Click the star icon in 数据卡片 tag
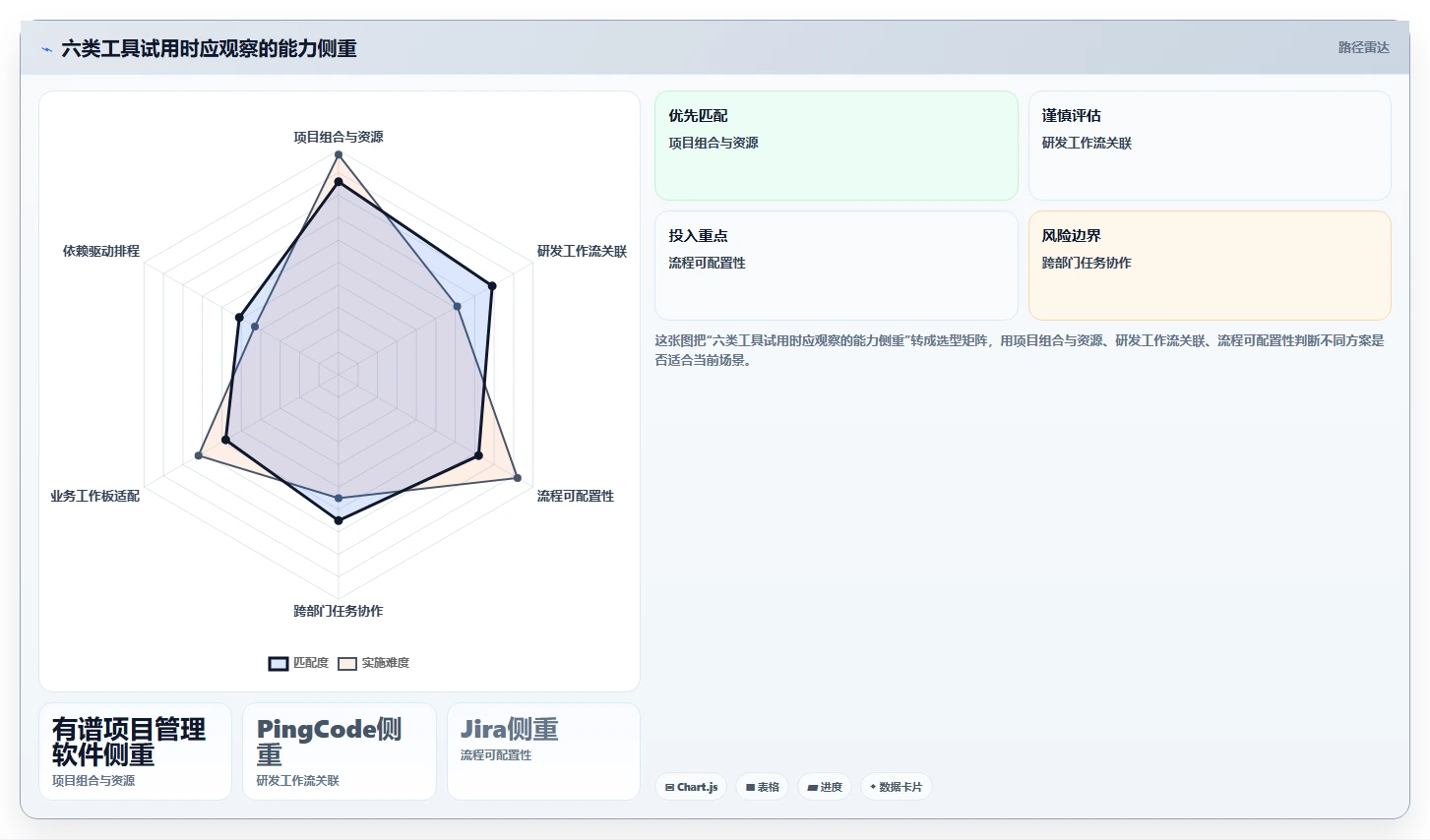 pos(873,787)
